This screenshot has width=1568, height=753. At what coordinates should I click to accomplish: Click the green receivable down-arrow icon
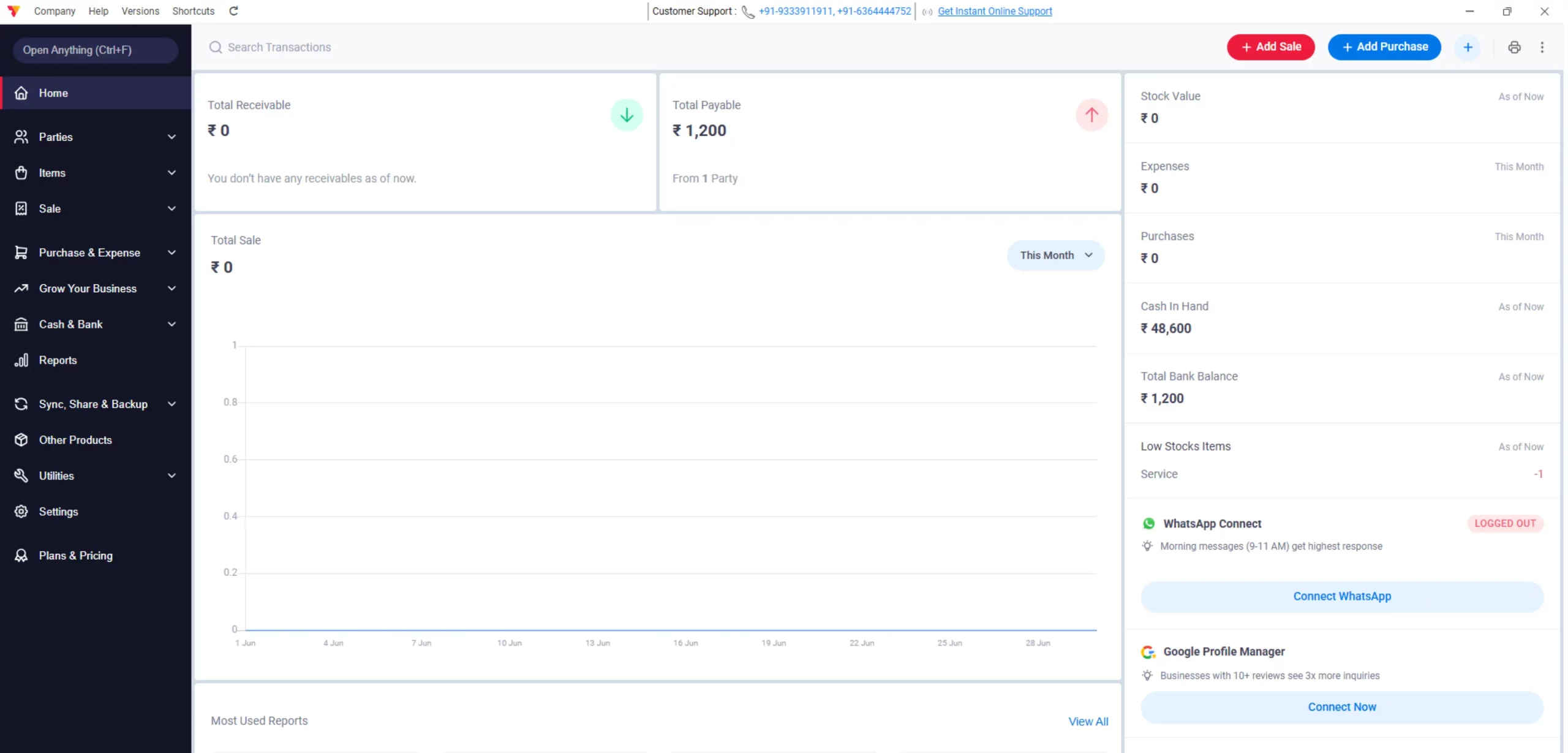(627, 115)
